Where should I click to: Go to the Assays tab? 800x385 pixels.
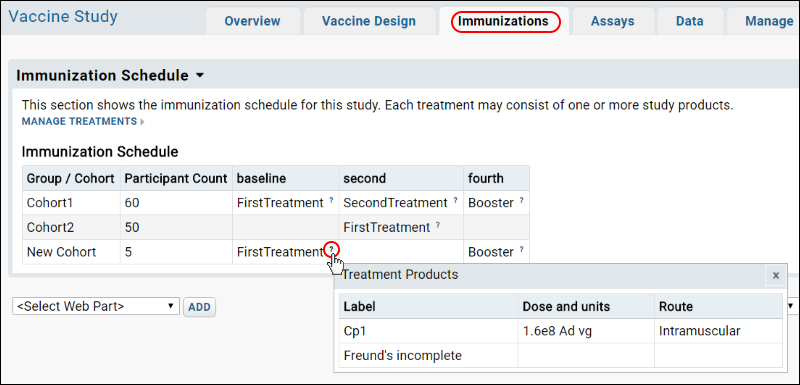point(613,21)
